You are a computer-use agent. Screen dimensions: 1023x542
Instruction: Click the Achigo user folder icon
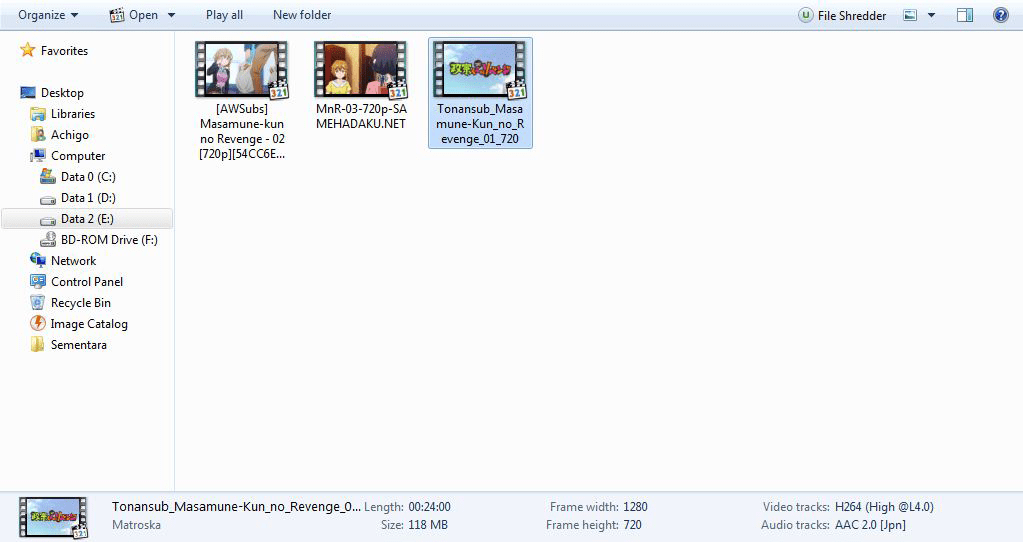coord(38,134)
